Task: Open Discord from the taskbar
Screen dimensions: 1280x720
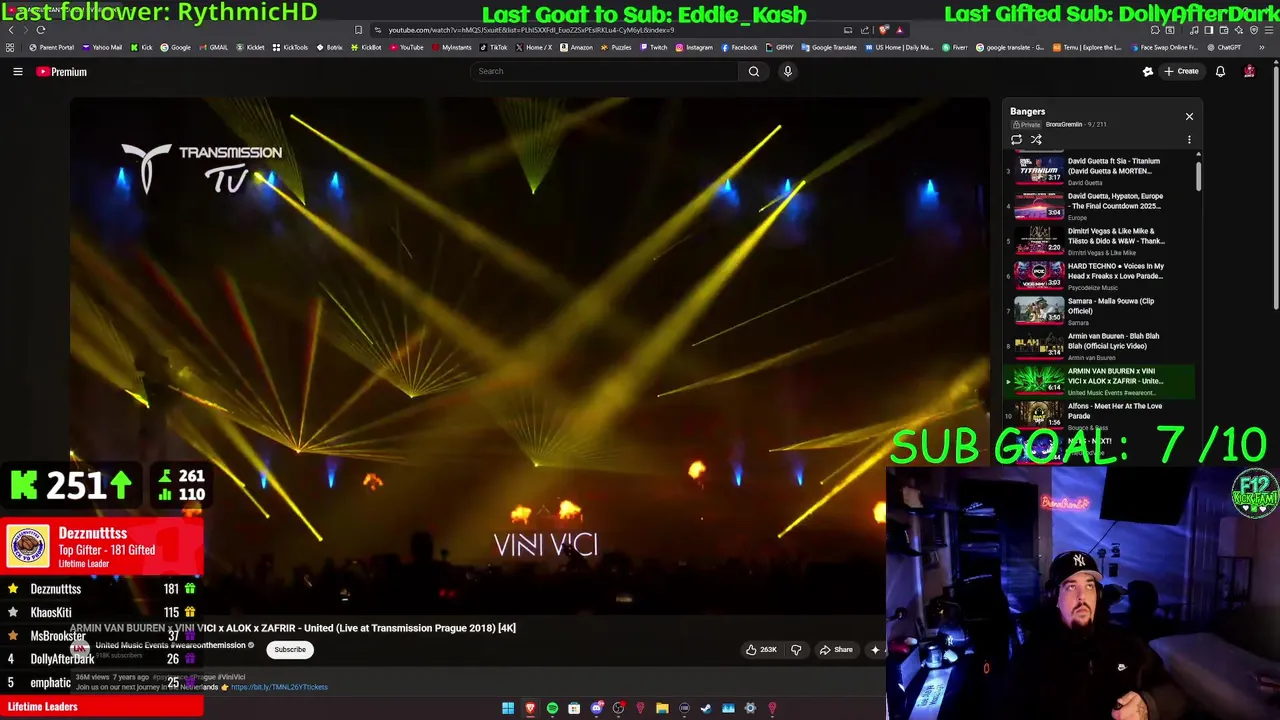Action: [597, 709]
